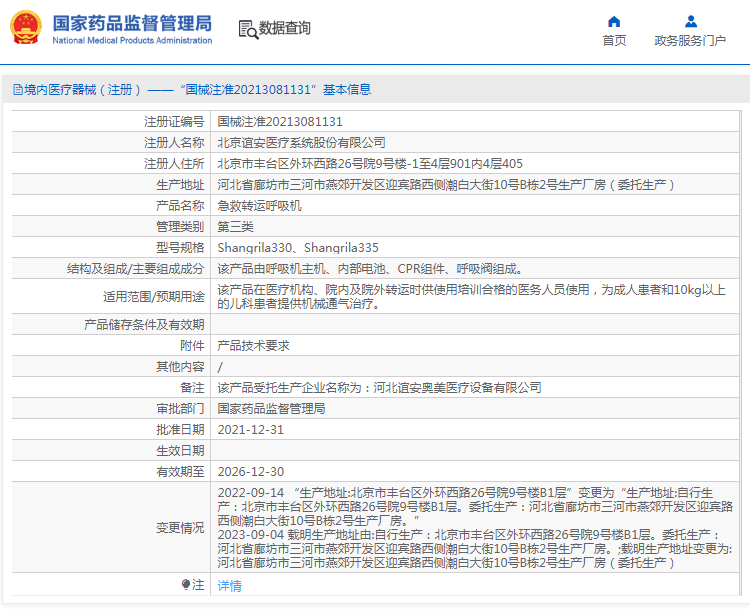The width and height of the screenshot is (750, 613).
Task: Click the 审批部门 label
Action: tap(180, 409)
